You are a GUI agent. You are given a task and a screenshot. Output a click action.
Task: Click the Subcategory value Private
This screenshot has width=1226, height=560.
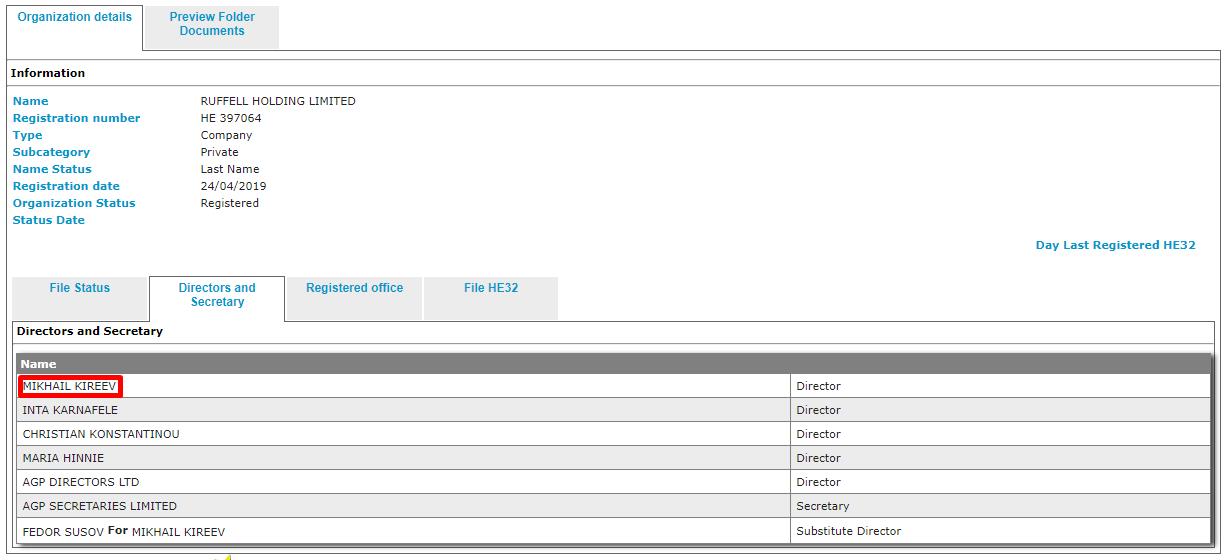(x=219, y=152)
